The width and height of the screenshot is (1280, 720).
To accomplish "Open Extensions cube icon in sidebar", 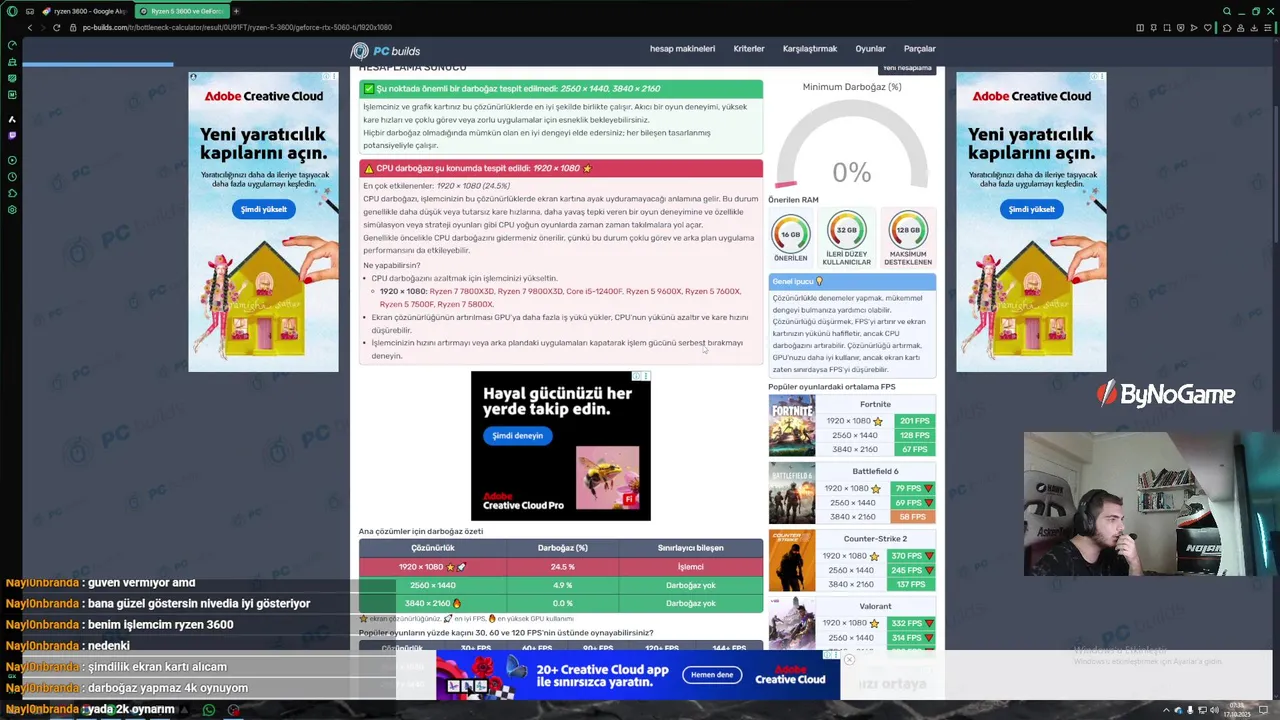I will pos(12,193).
